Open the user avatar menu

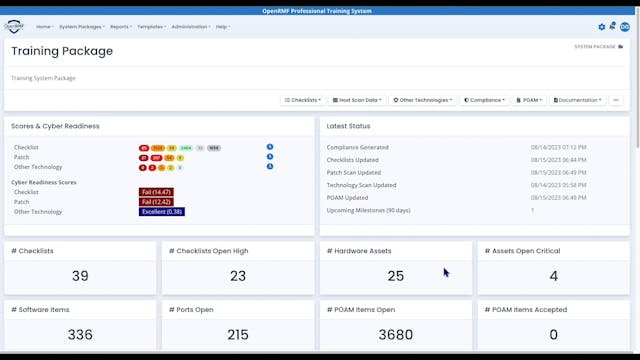point(624,27)
